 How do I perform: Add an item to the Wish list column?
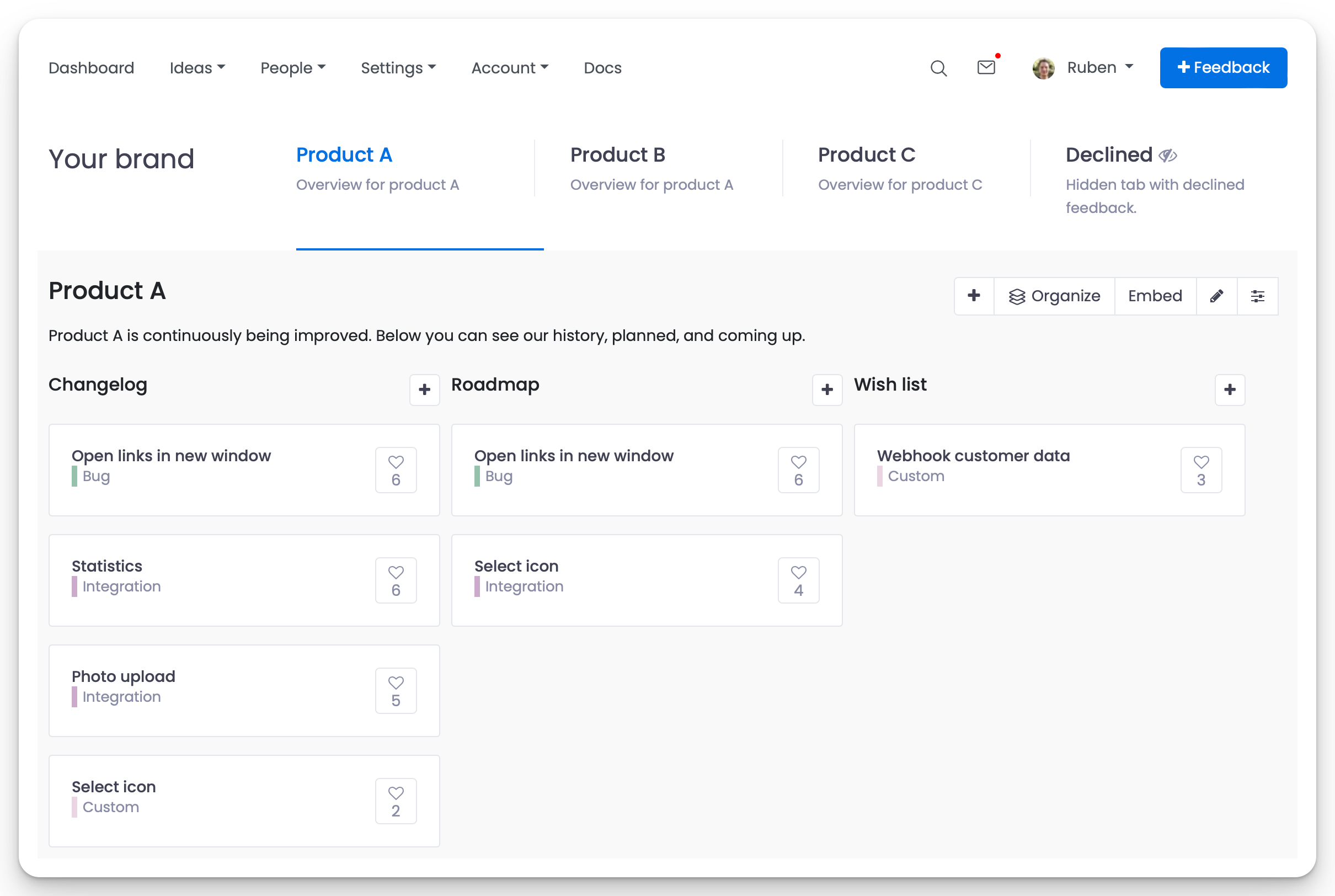tap(1230, 390)
